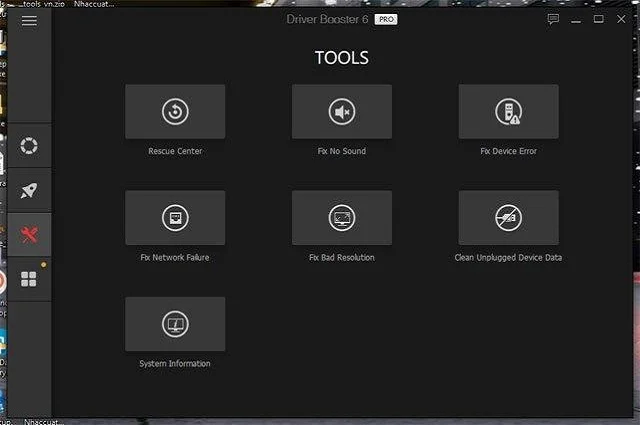Click the Fix Network Failure label
The width and height of the screenshot is (640, 425).
175,258
